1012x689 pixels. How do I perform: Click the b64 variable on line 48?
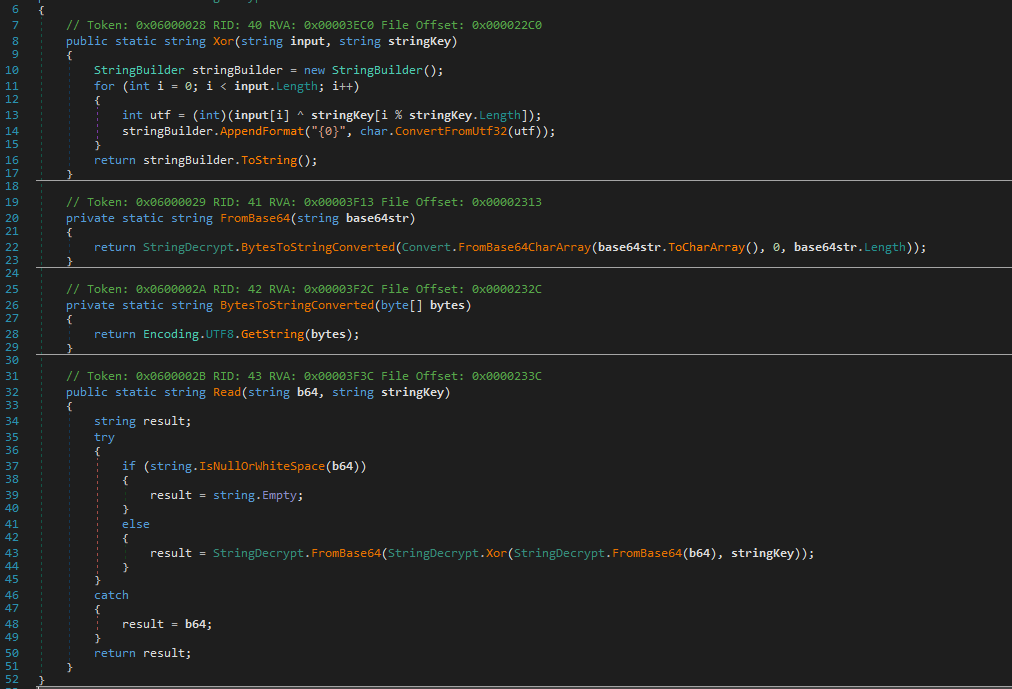pos(200,623)
